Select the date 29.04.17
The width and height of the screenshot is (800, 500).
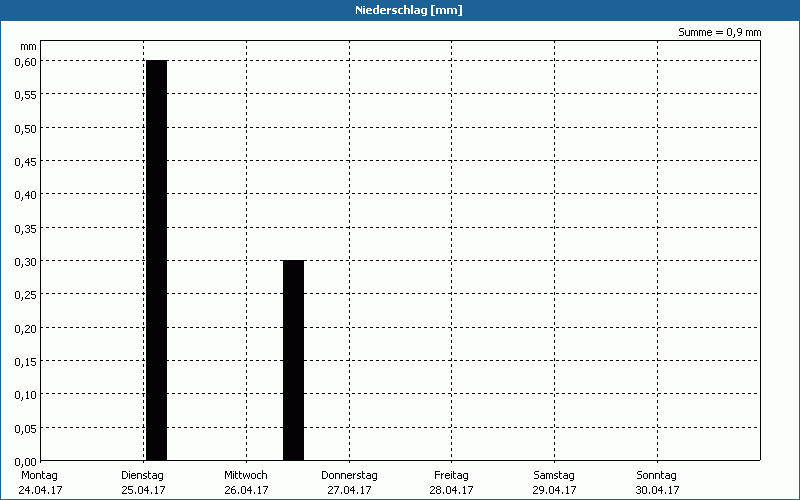point(554,490)
